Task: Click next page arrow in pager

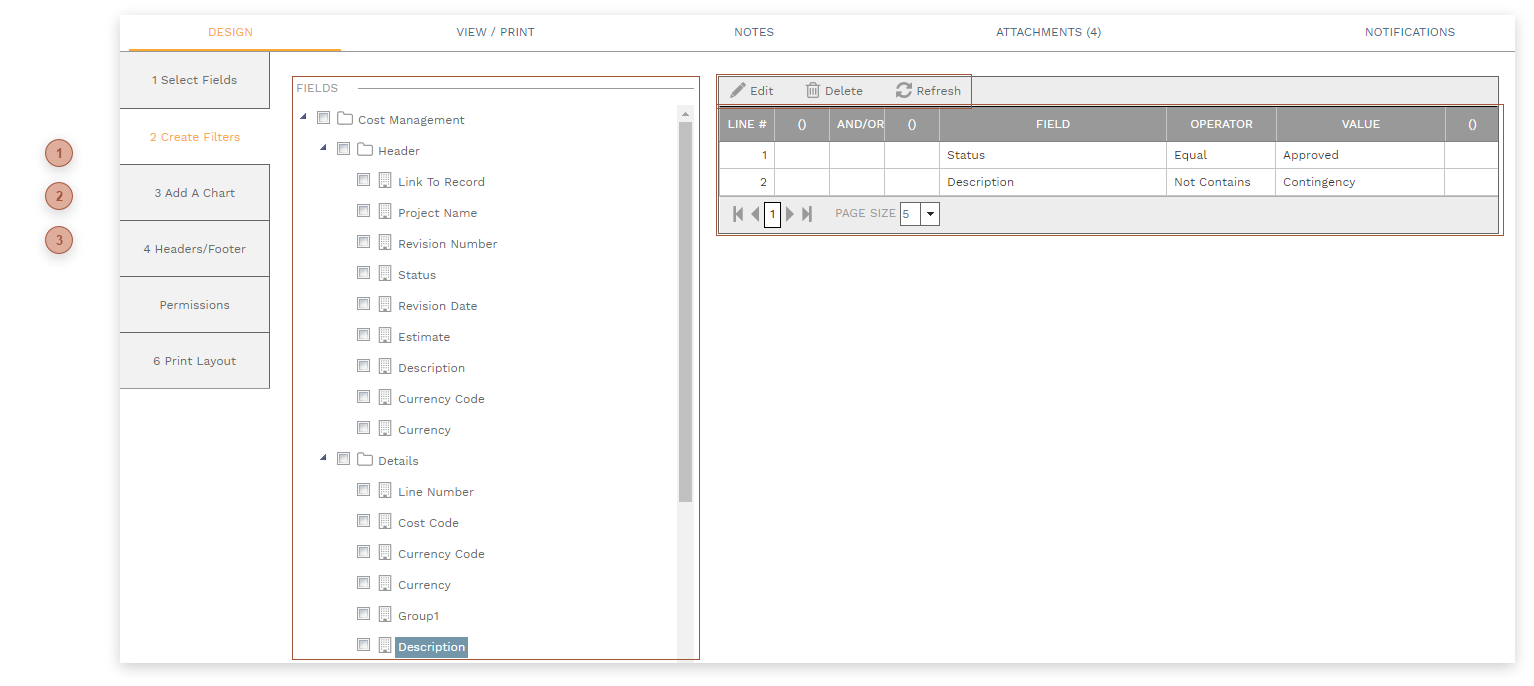Action: point(790,214)
